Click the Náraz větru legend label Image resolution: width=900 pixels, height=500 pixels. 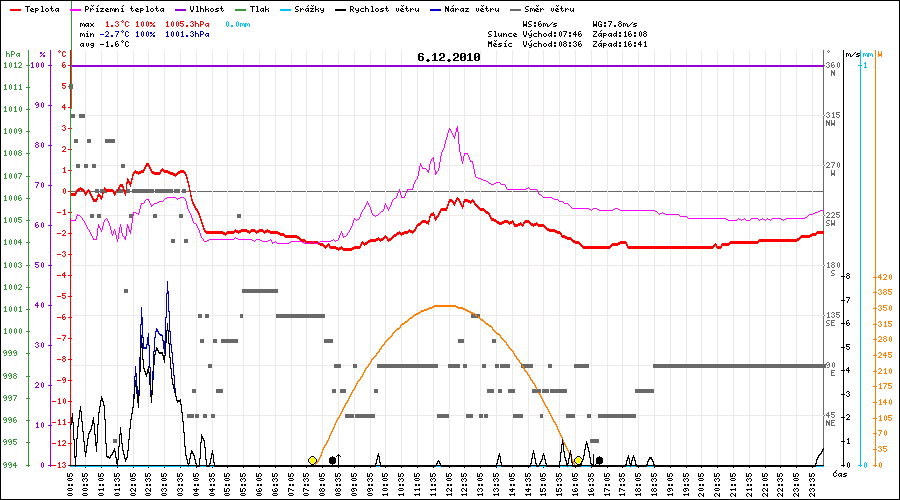472,9
